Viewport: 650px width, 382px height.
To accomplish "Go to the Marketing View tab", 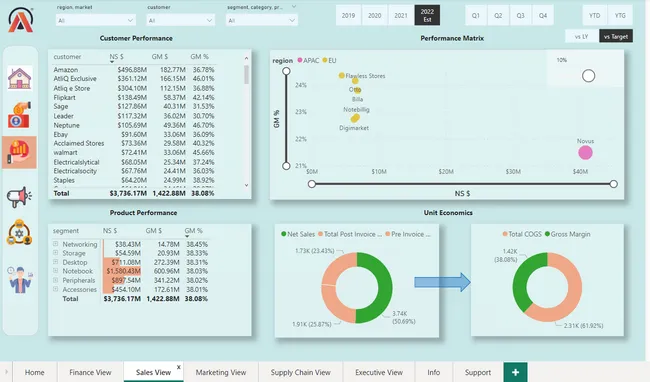I will (x=221, y=372).
